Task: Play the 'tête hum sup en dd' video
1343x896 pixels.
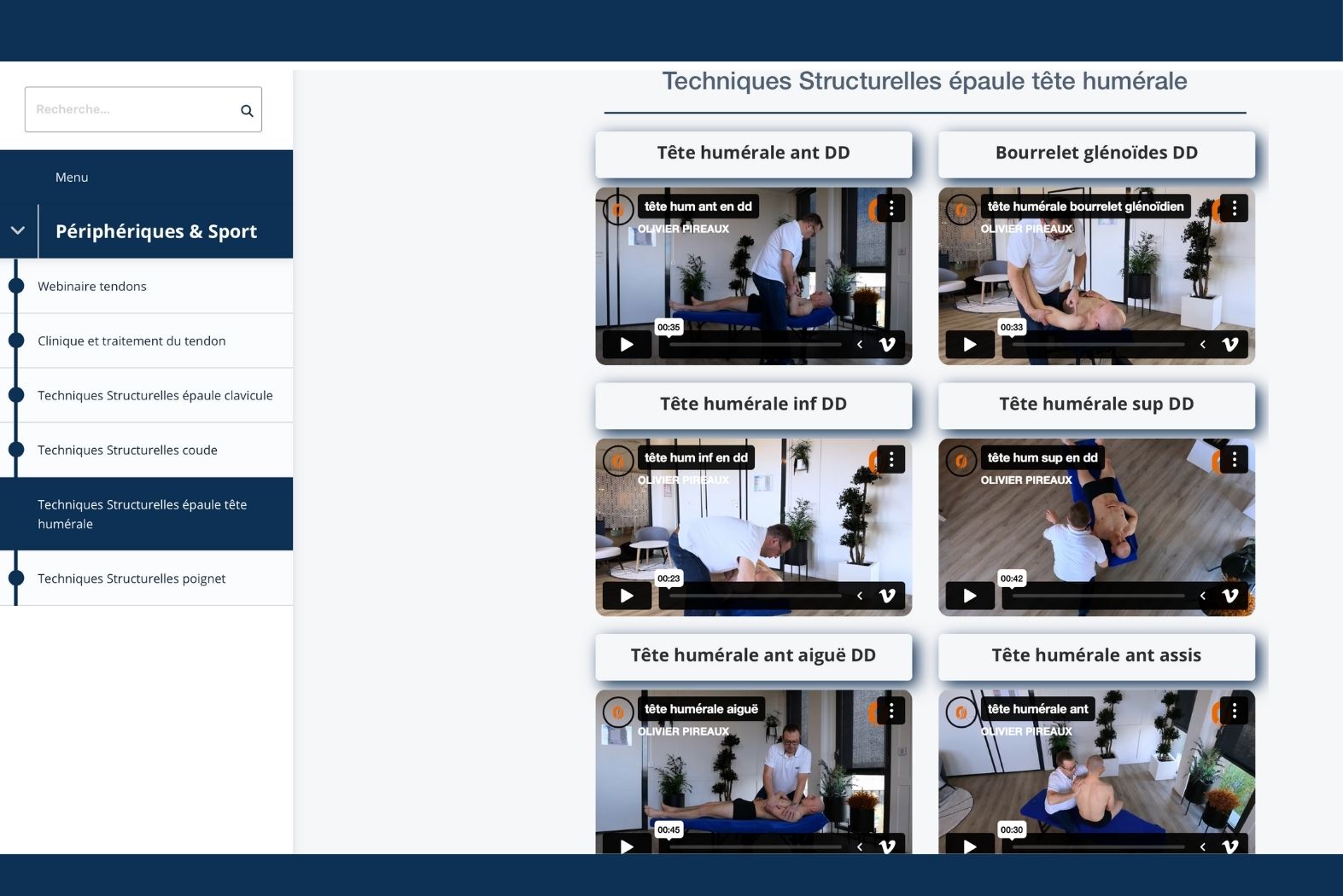Action: coord(970,596)
